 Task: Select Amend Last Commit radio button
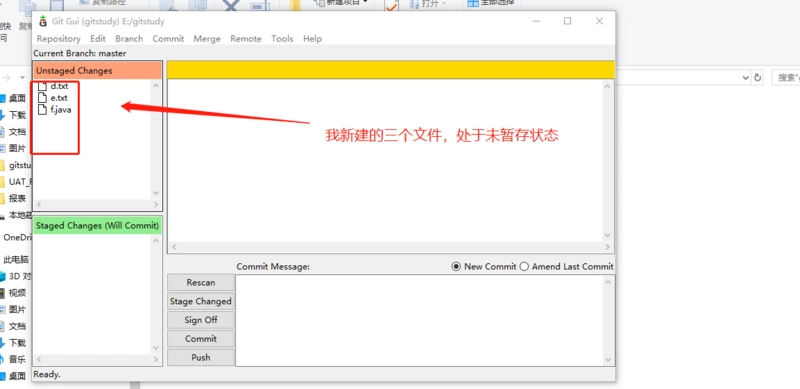pos(524,266)
